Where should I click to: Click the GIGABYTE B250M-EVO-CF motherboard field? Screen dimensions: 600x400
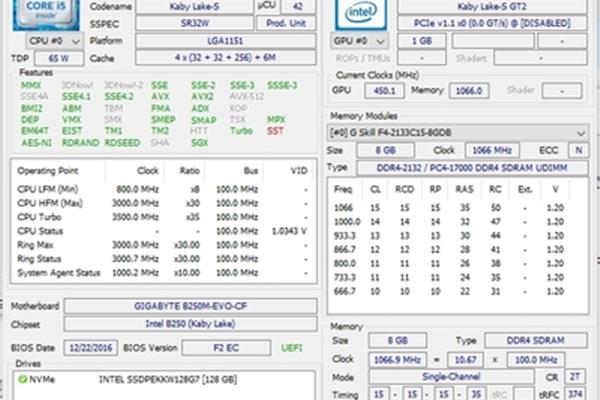point(191,306)
